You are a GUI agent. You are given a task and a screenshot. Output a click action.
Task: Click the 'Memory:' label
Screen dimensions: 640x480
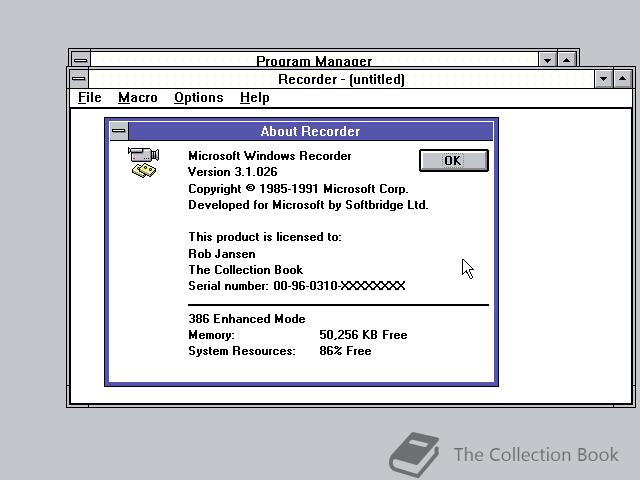pyautogui.click(x=211, y=335)
